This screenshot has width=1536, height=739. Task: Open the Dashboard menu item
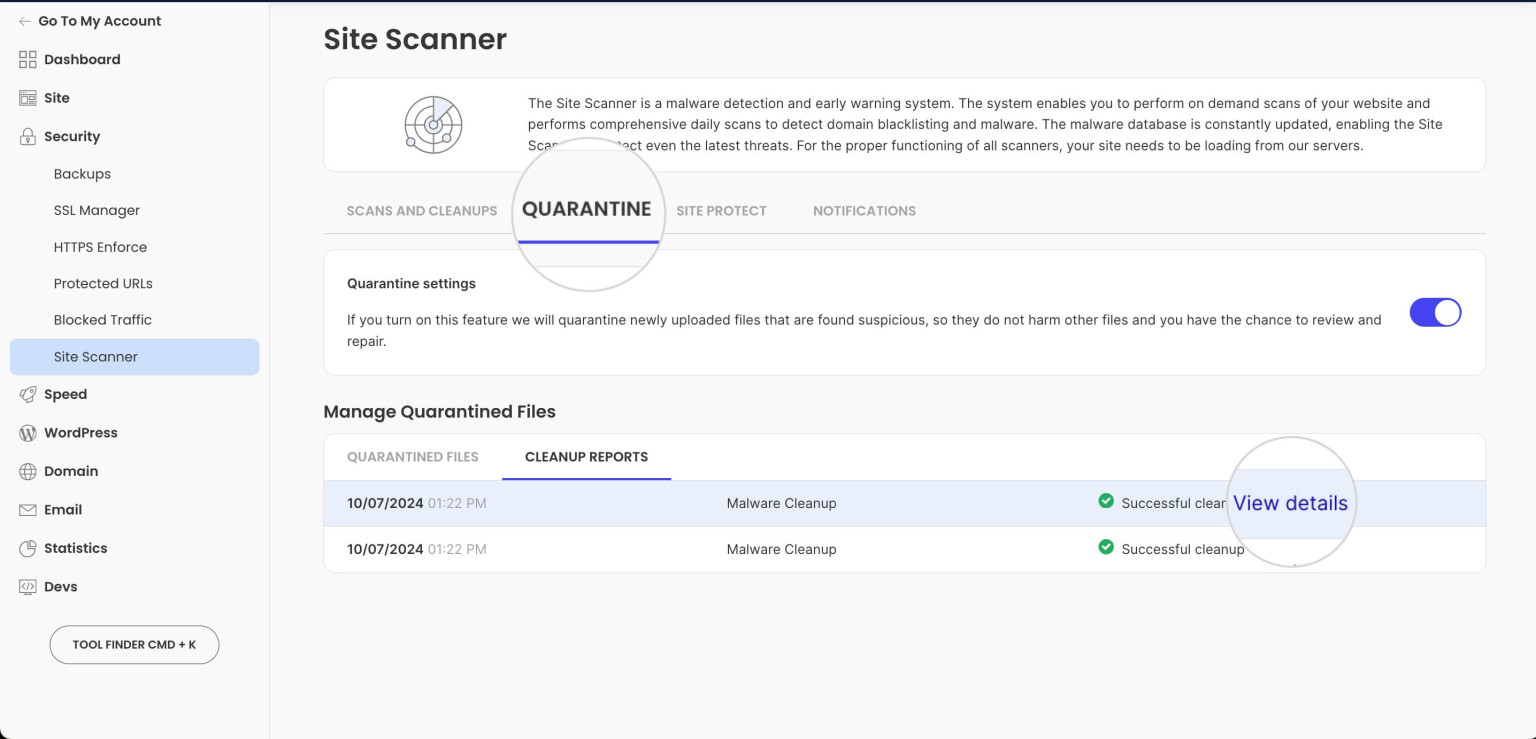click(x=82, y=59)
